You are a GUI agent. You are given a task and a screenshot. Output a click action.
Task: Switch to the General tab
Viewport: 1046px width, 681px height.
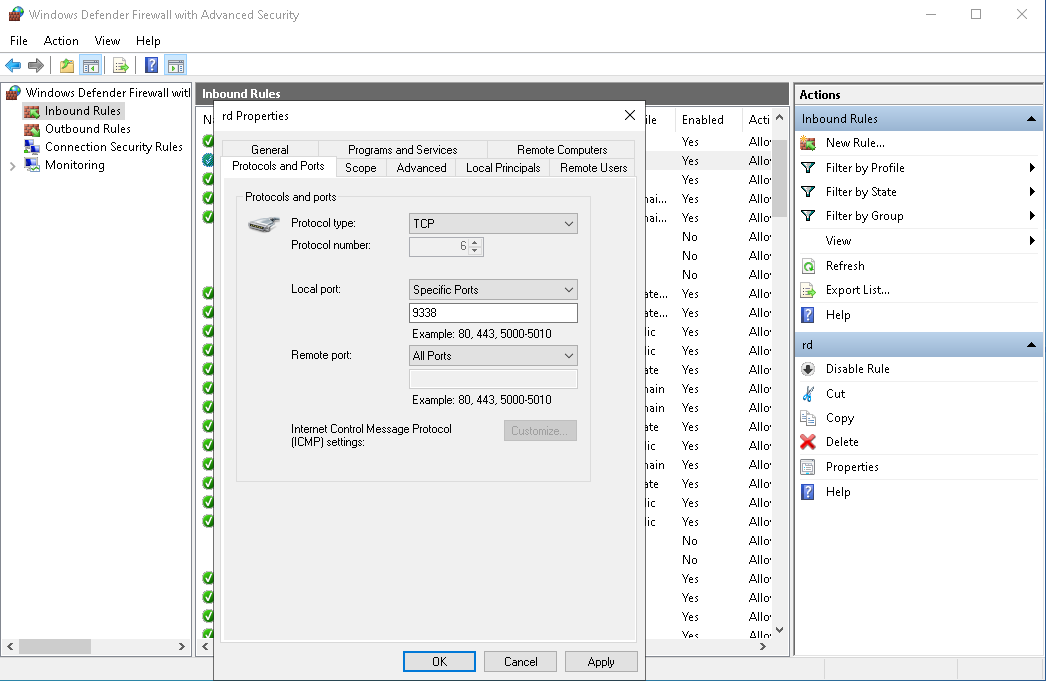270,149
